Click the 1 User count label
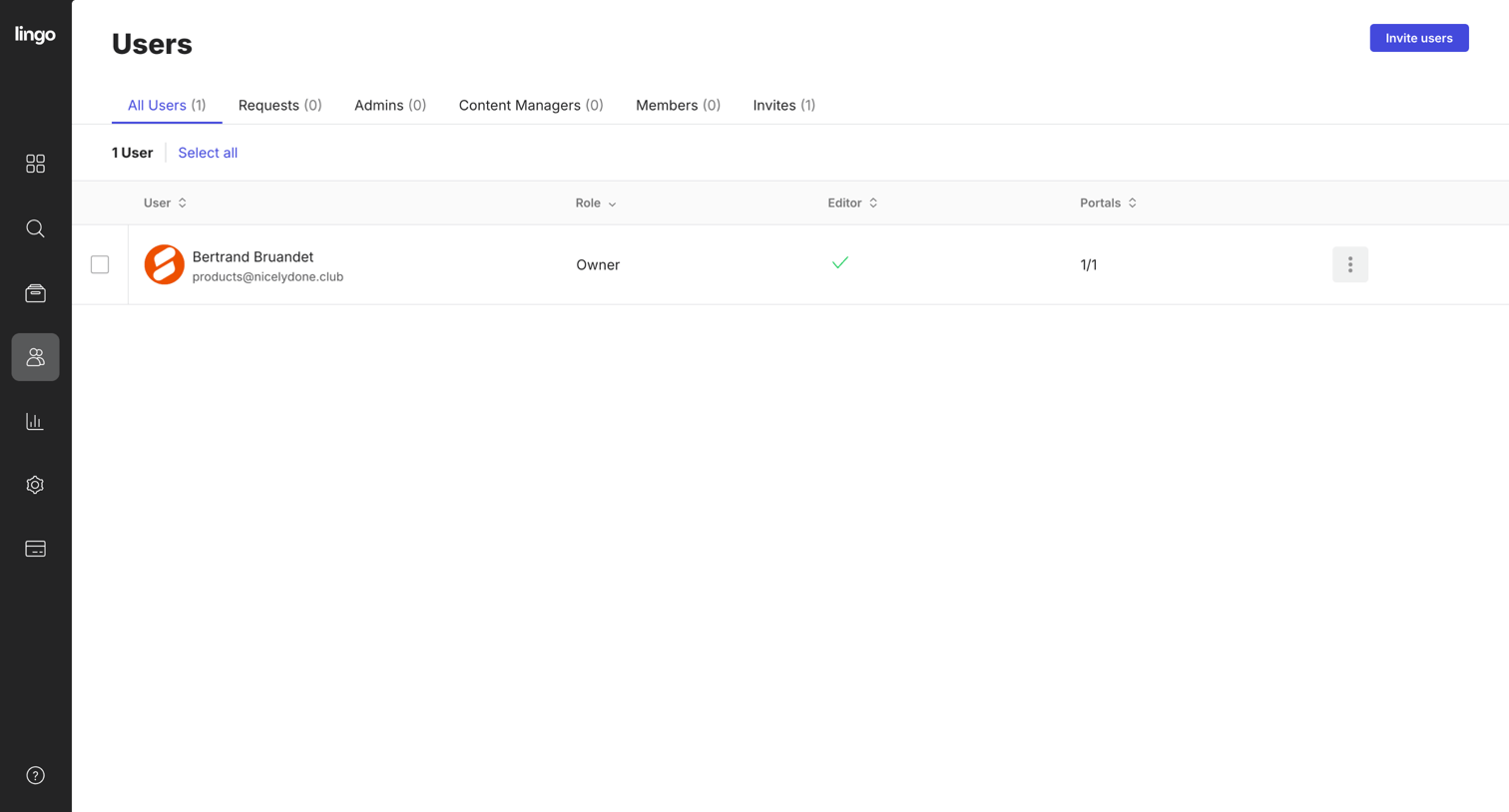The height and width of the screenshot is (812, 1509). [132, 153]
